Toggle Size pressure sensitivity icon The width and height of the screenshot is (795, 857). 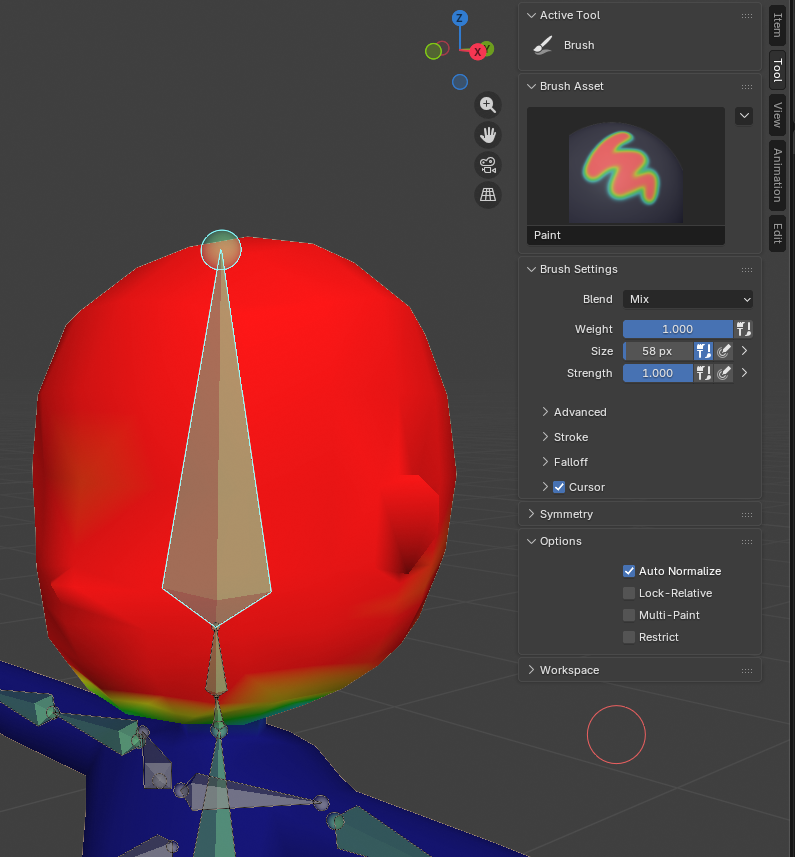[725, 351]
